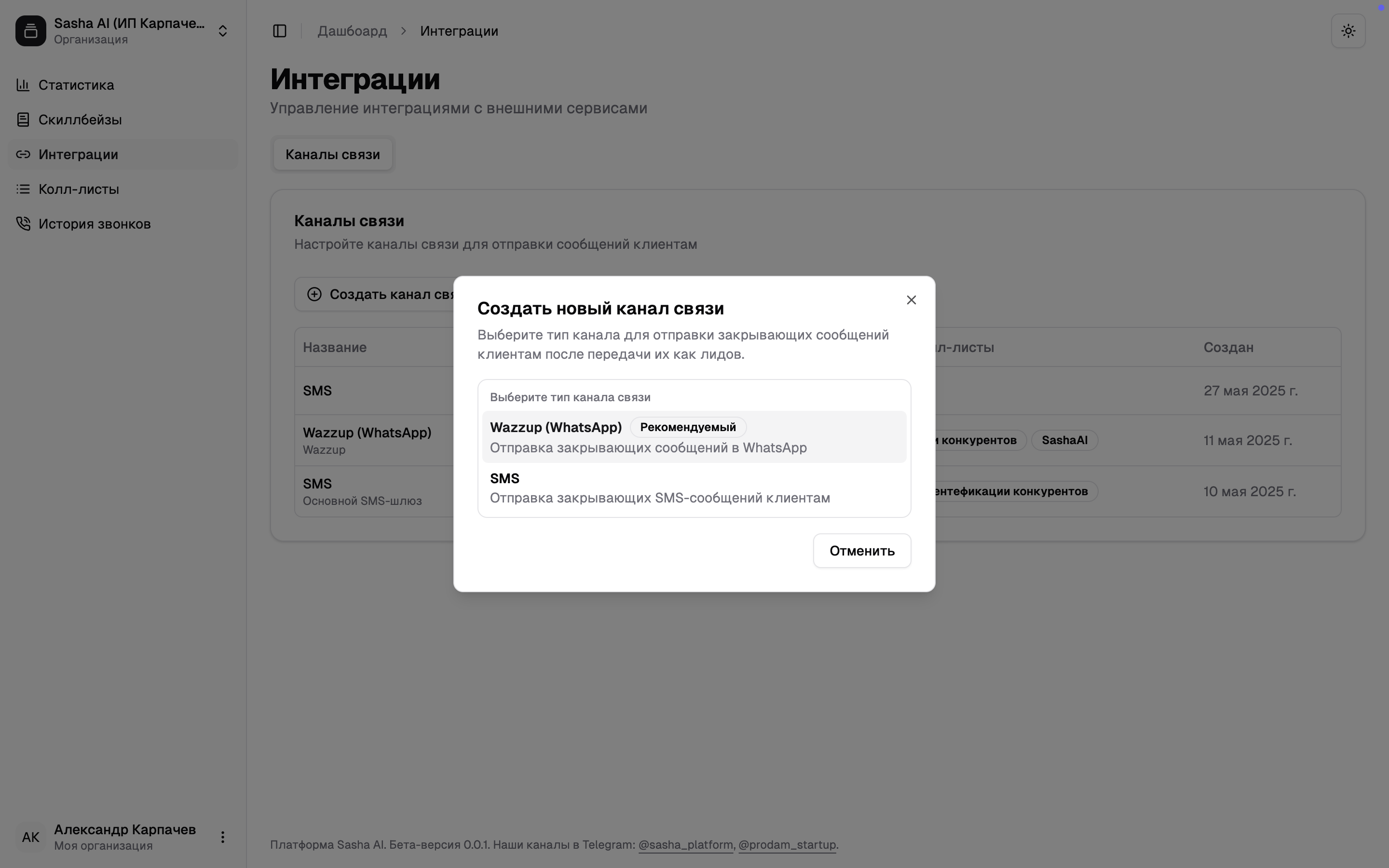Expand the organization switcher chevrons
The width and height of the screenshot is (1389, 868).
[223, 31]
